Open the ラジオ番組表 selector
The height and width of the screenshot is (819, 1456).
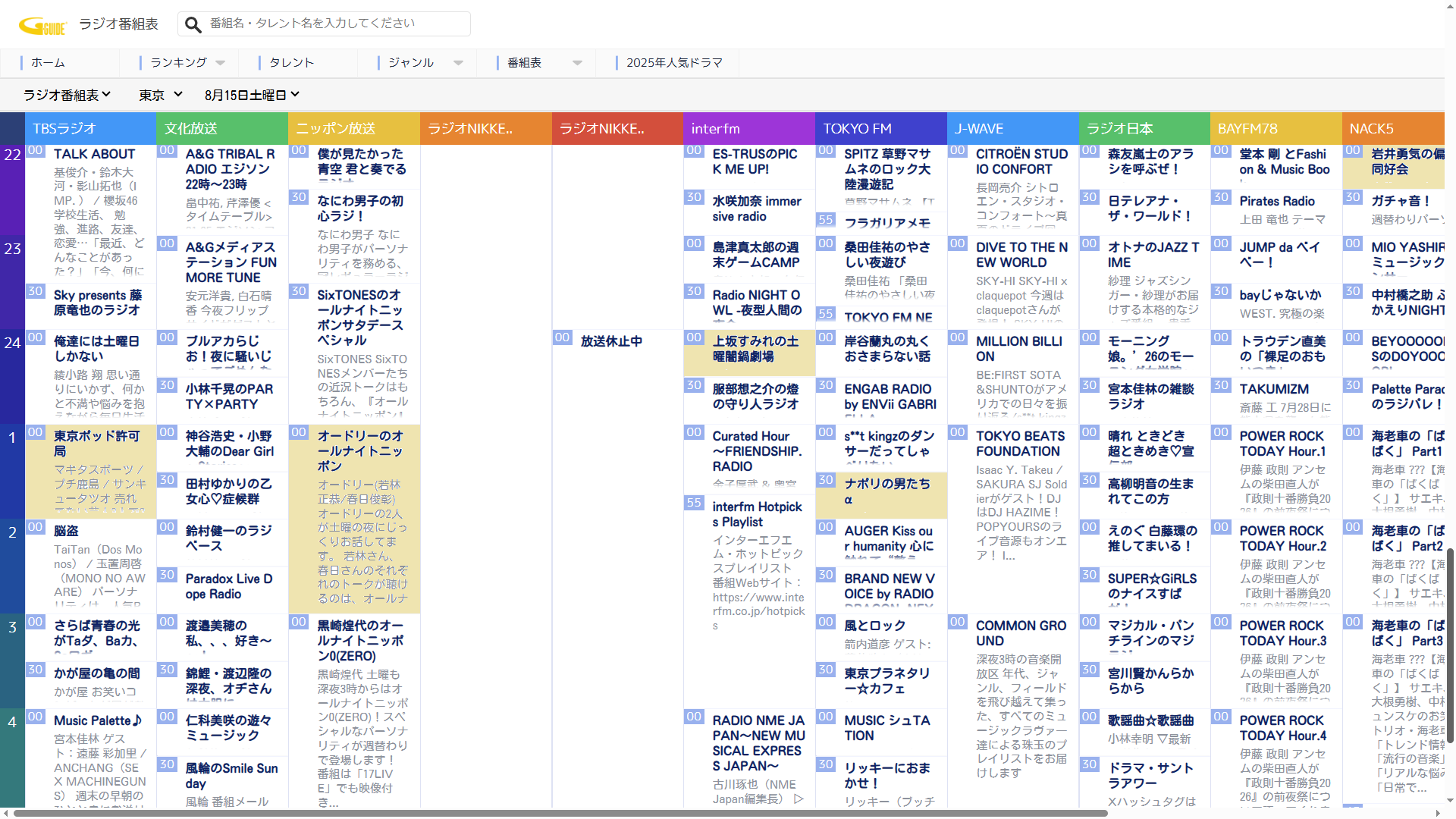coord(67,95)
